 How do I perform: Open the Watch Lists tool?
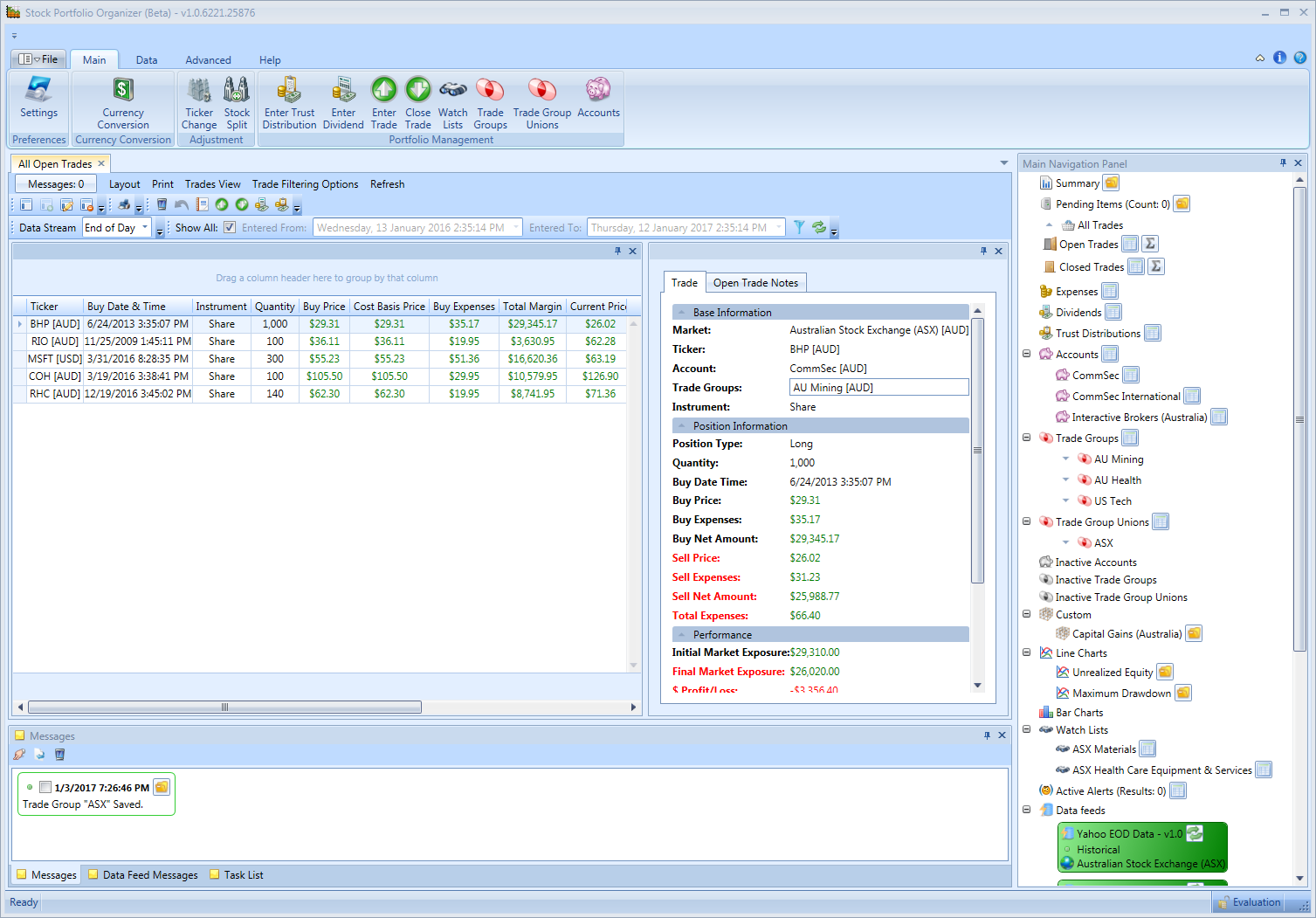[x=452, y=100]
